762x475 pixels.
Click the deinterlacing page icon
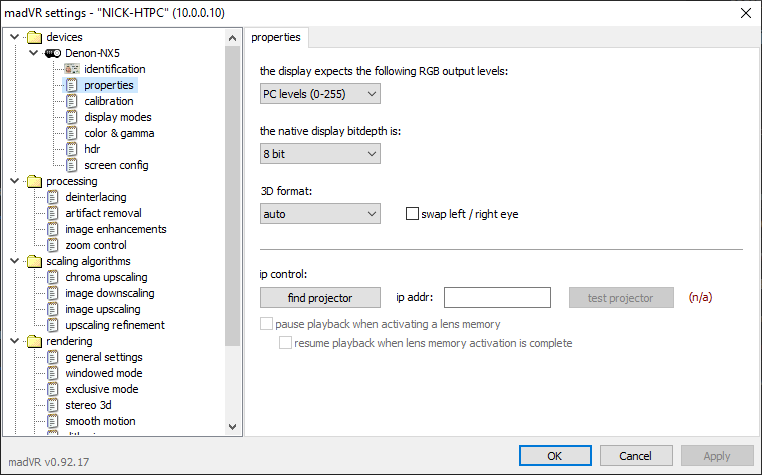click(x=53, y=197)
